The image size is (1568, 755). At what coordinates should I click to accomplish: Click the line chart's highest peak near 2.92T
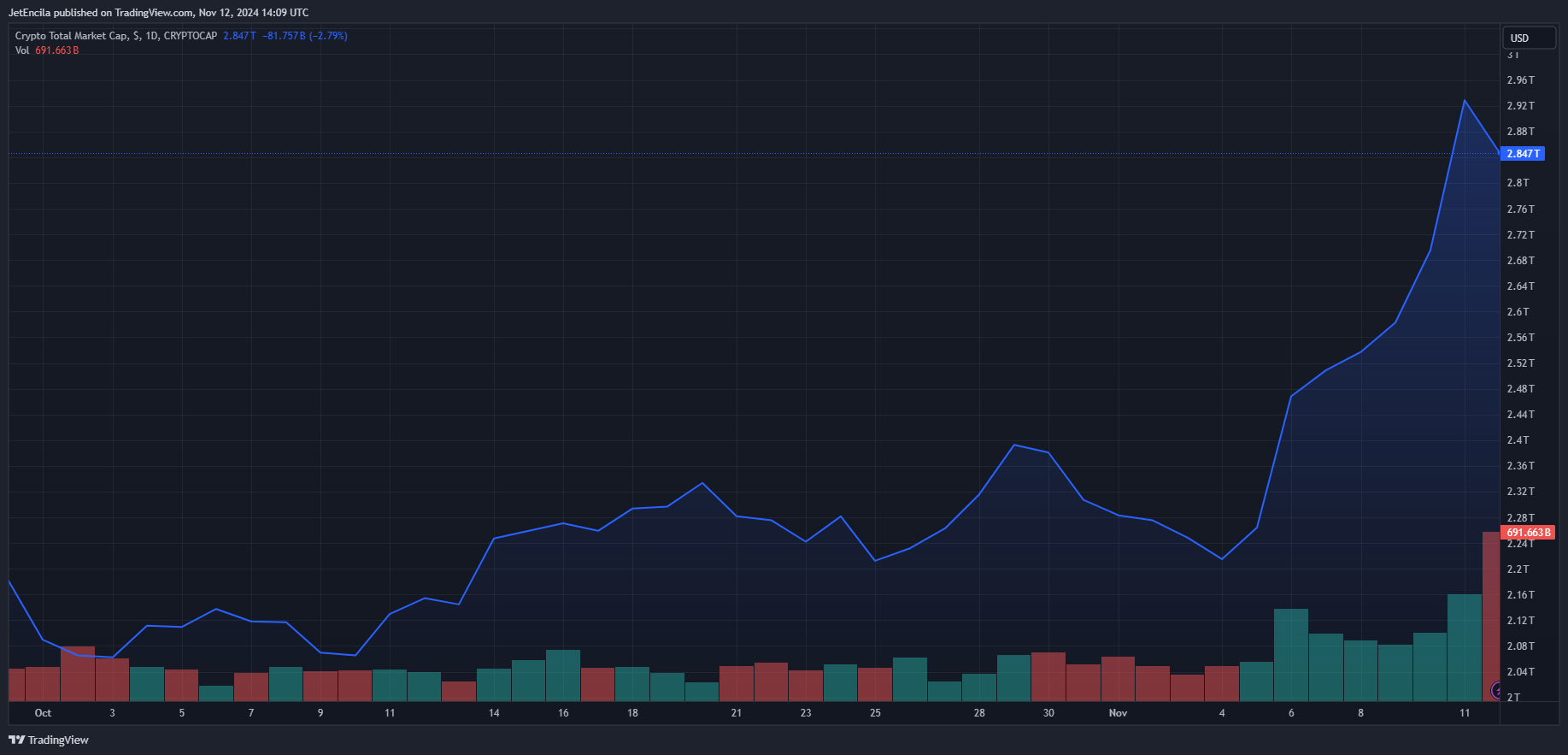point(1465,101)
